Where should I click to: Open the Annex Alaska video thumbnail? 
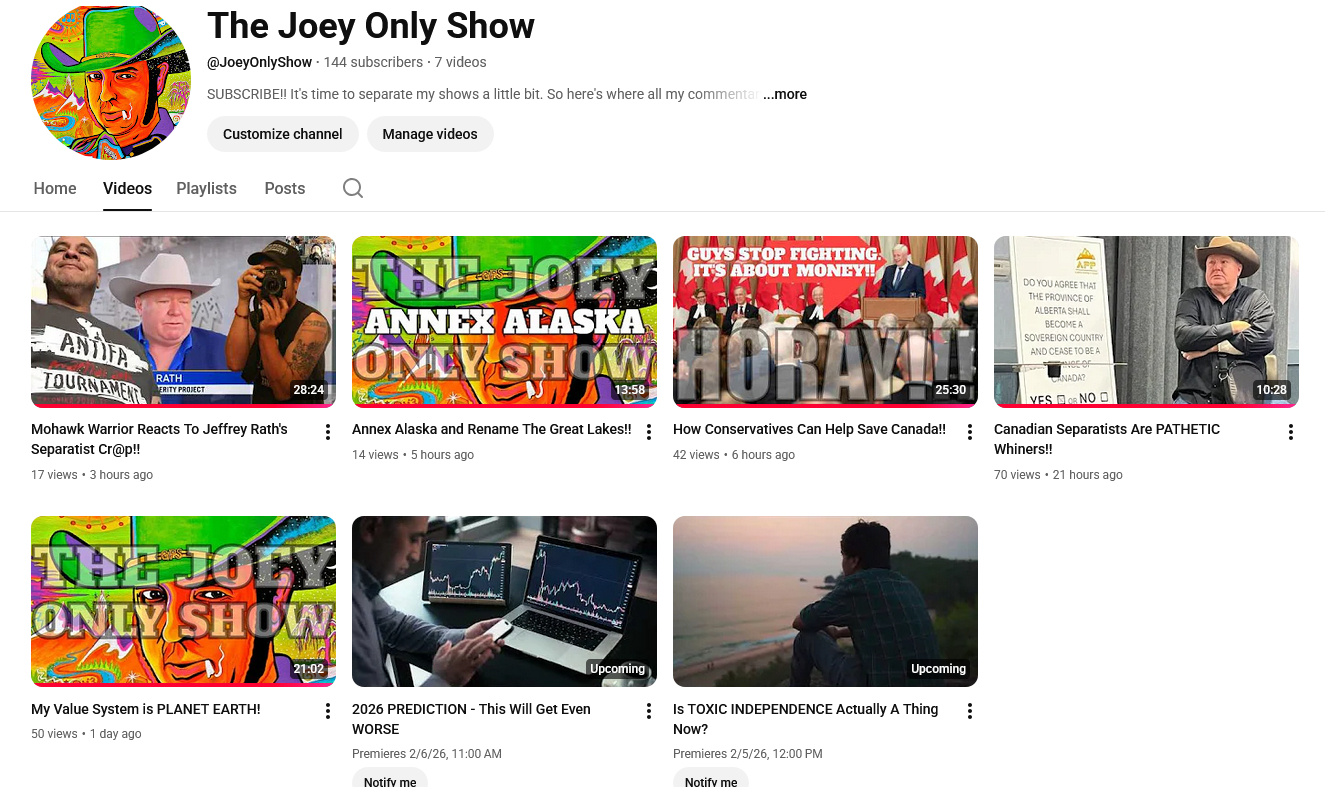[x=504, y=321]
